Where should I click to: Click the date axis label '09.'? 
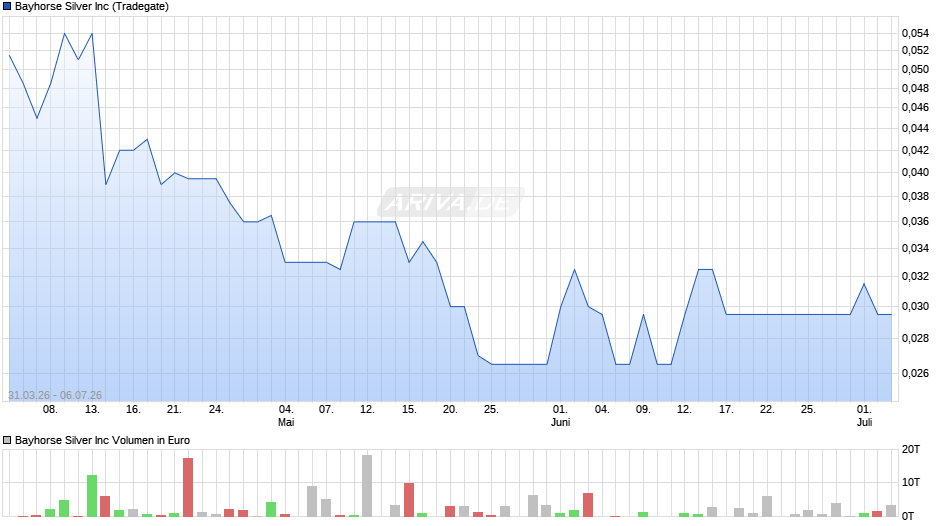point(643,410)
